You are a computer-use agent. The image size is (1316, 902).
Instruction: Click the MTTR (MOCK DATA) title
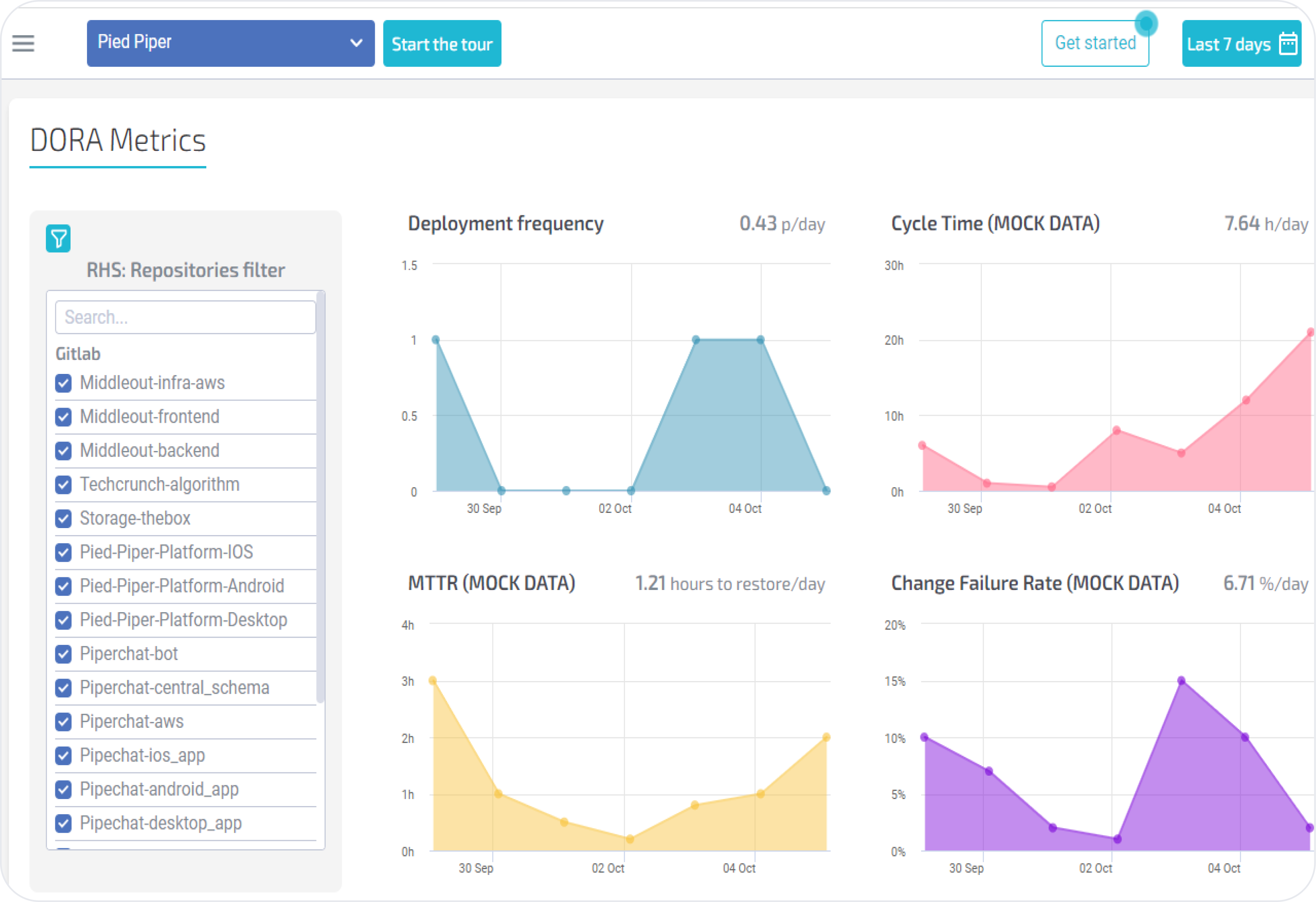point(492,583)
